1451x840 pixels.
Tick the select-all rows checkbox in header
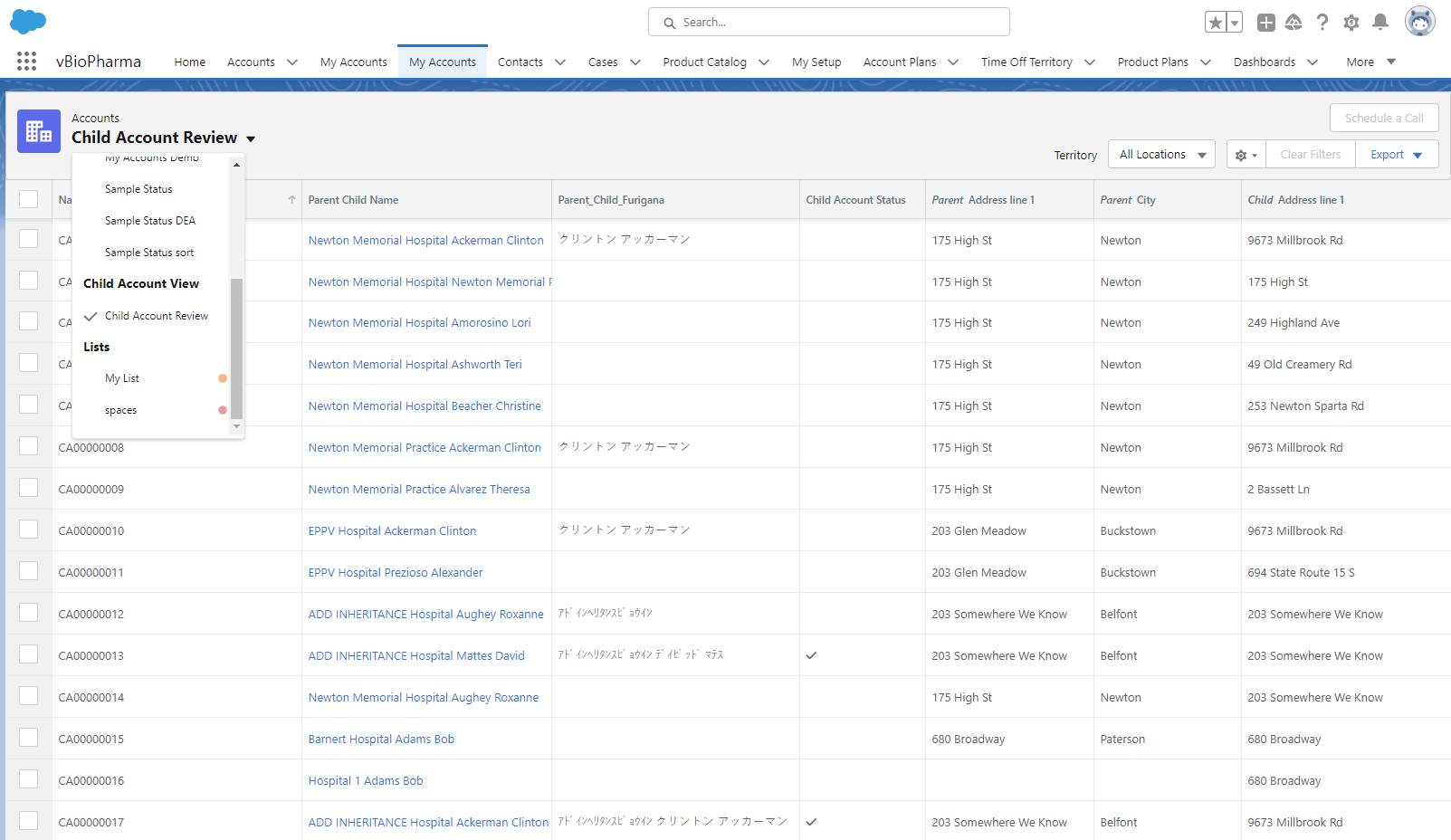[x=29, y=199]
